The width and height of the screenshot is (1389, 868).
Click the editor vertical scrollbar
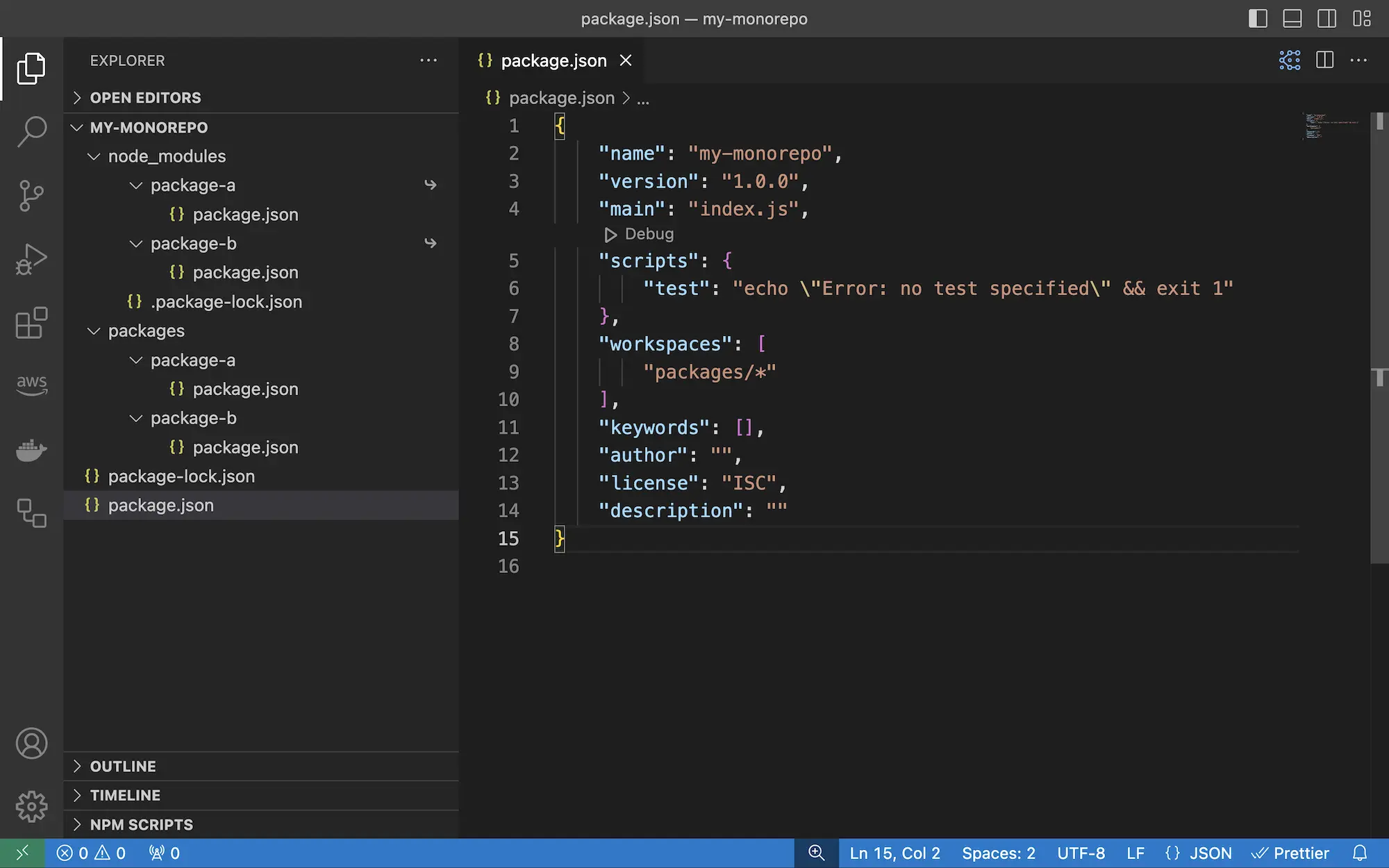coord(1379,337)
